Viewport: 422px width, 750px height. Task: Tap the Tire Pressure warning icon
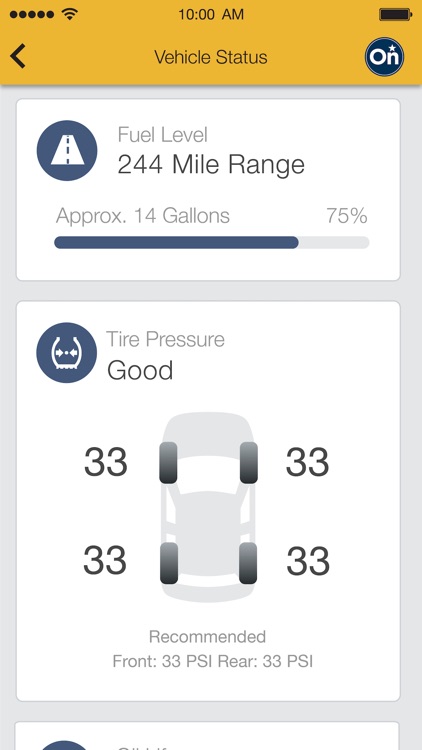pos(67,353)
